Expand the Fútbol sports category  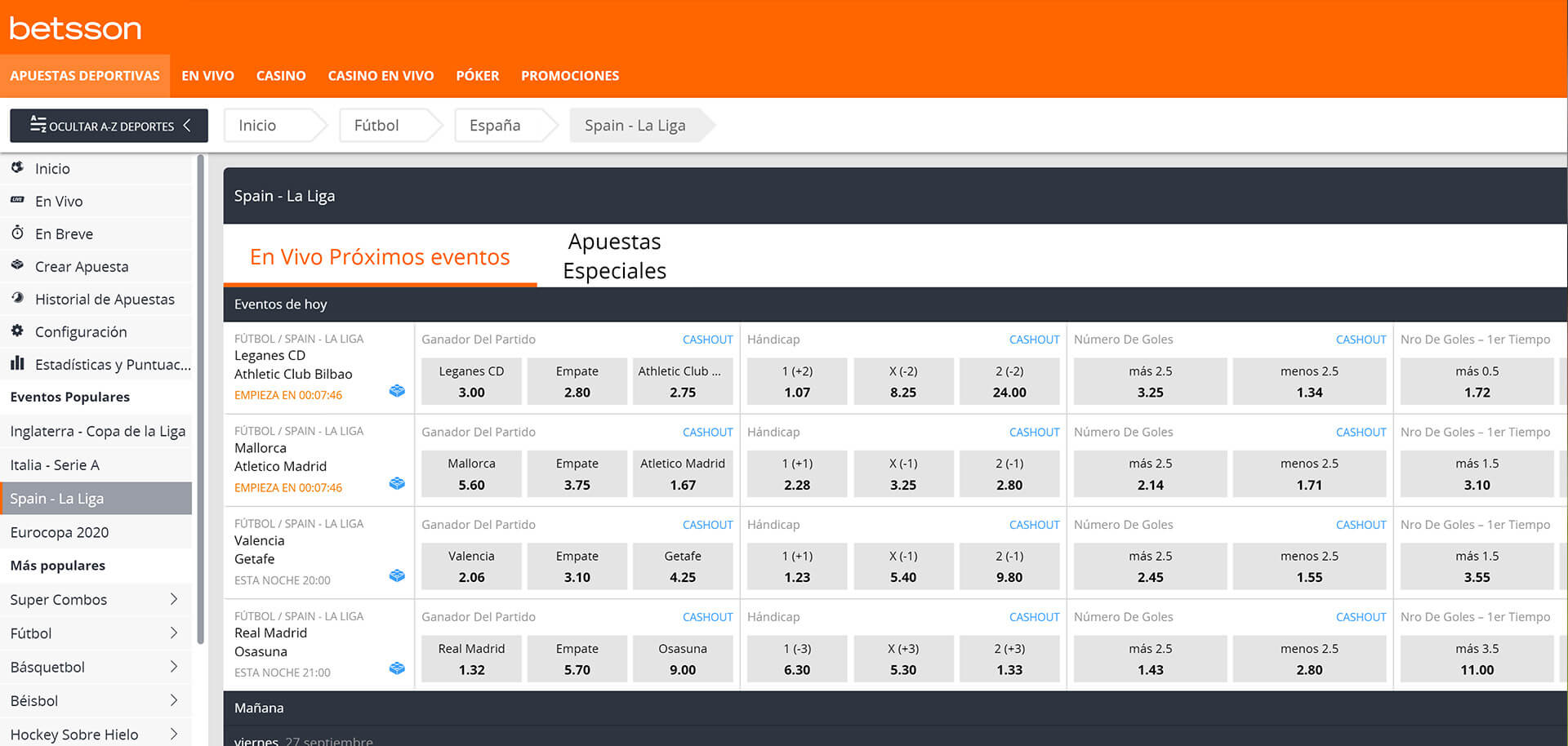coord(174,633)
